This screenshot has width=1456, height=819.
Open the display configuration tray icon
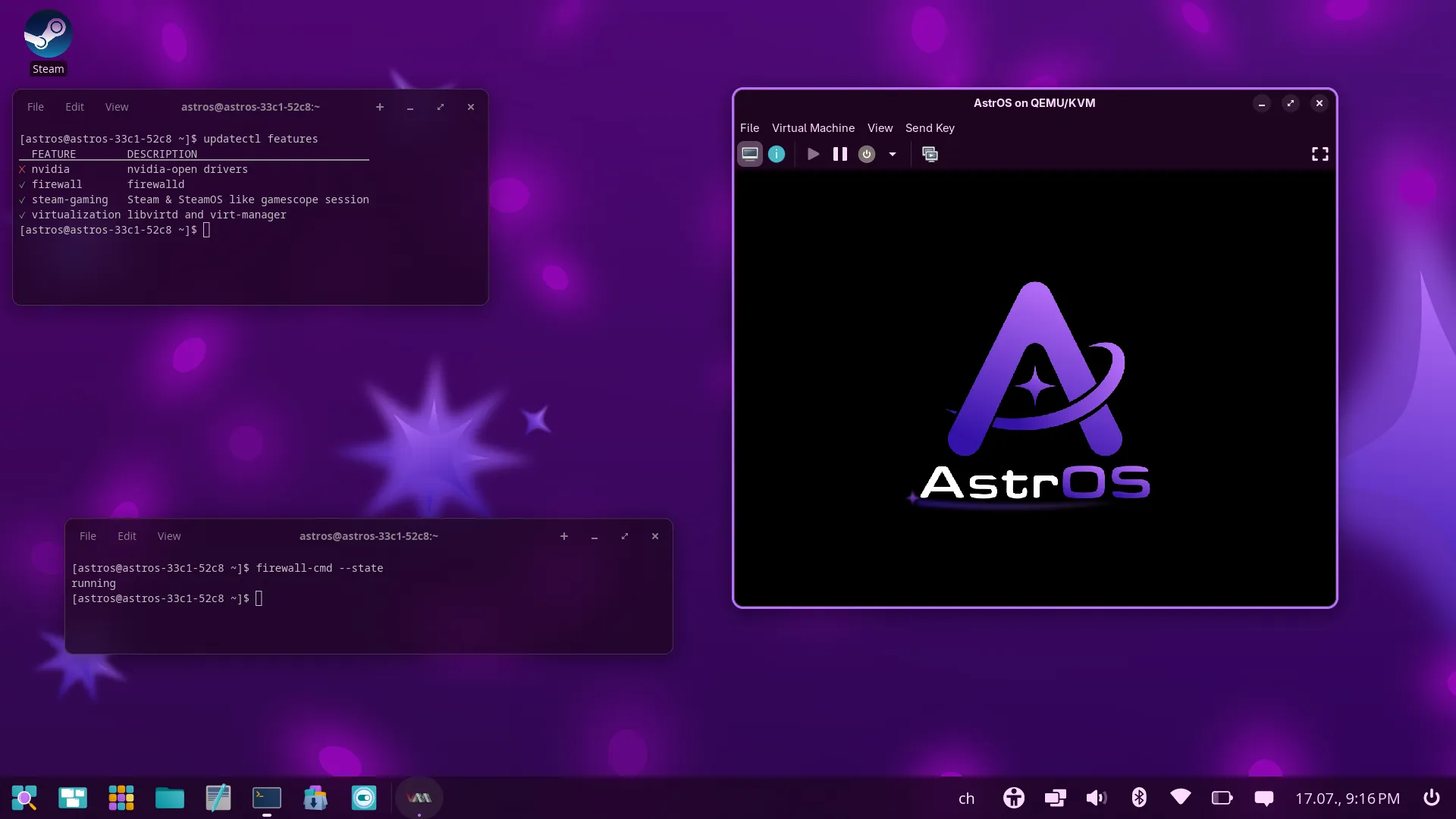[1055, 798]
